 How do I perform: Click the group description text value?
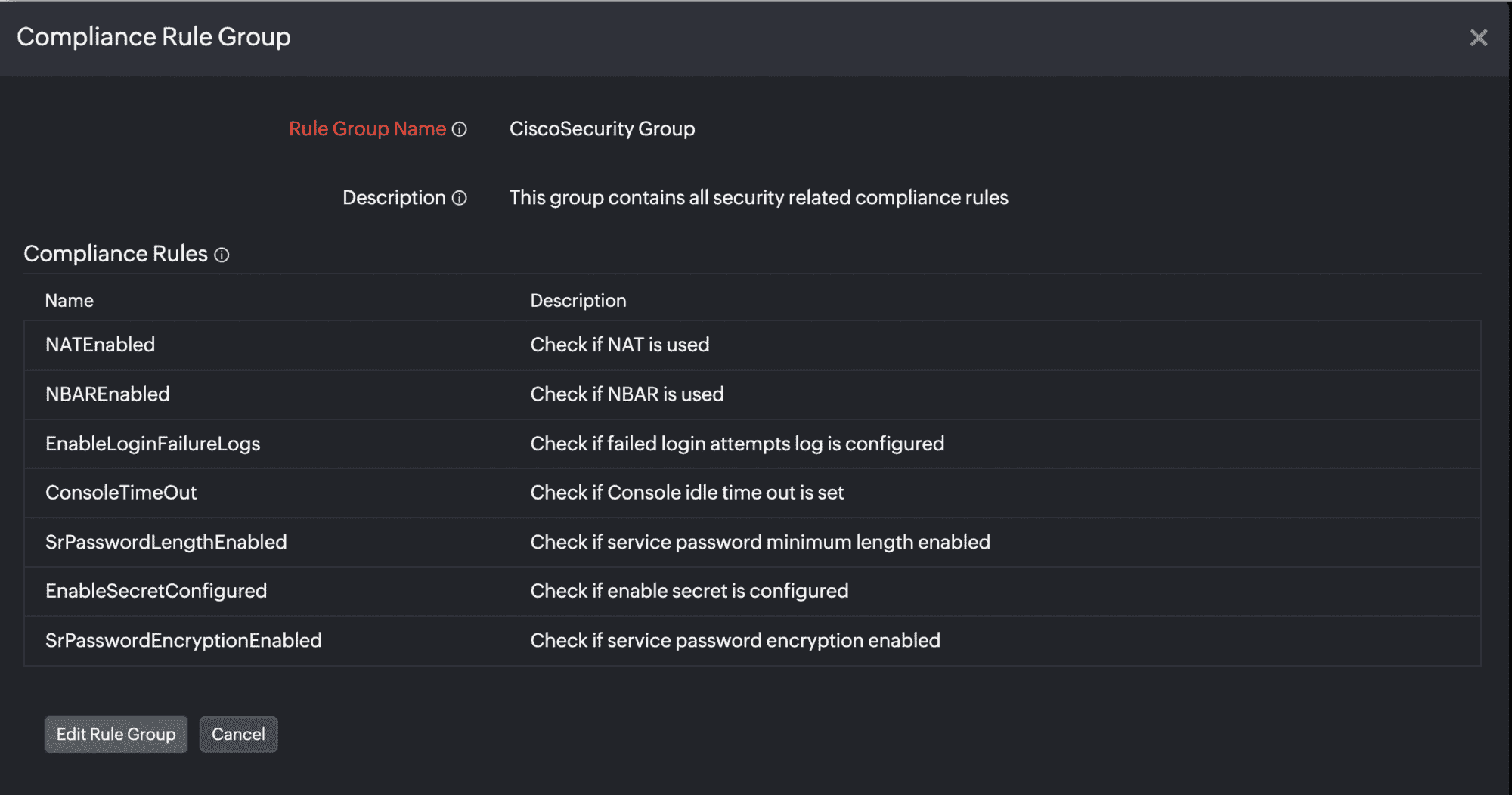pos(758,198)
